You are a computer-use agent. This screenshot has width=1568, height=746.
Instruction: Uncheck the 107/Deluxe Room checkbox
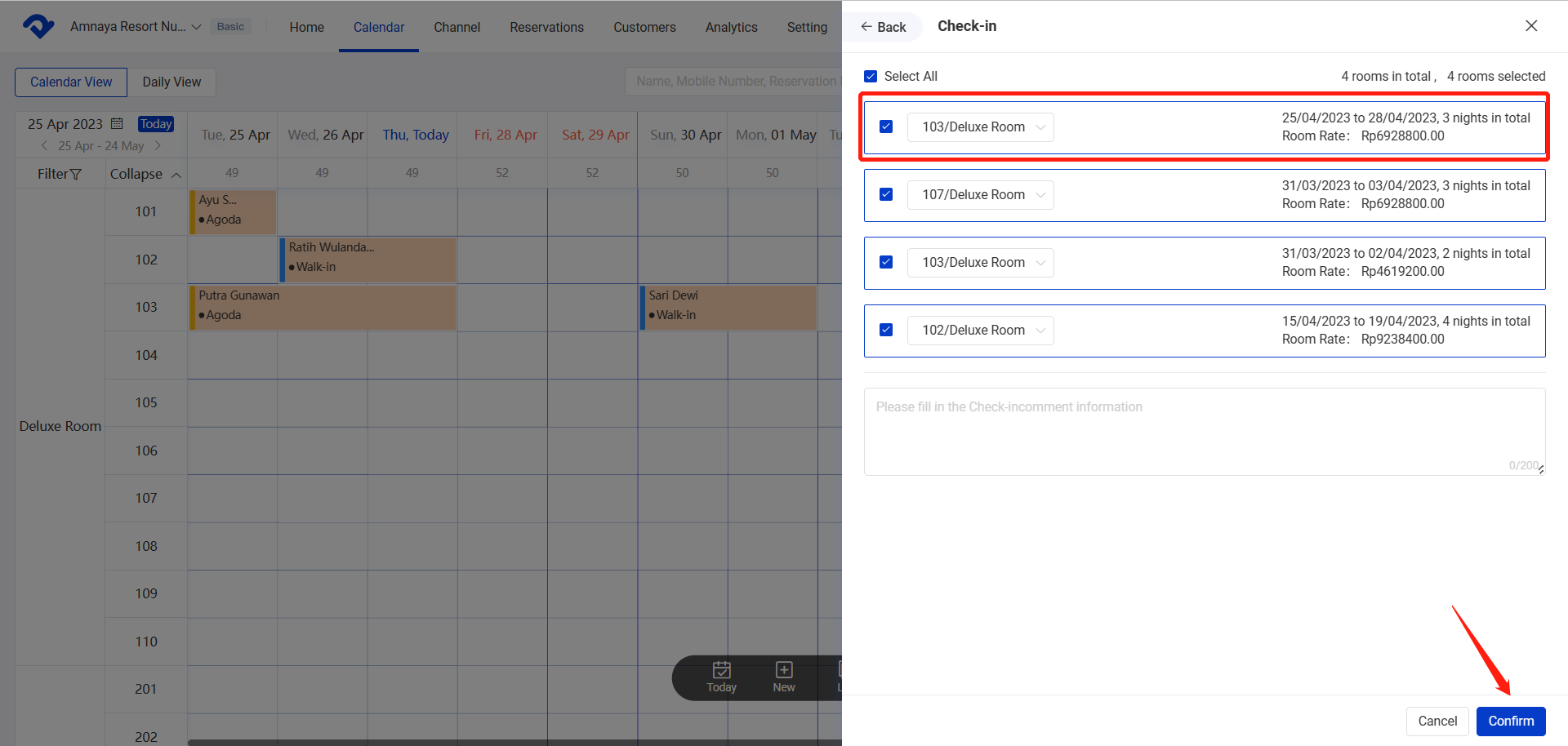(886, 195)
